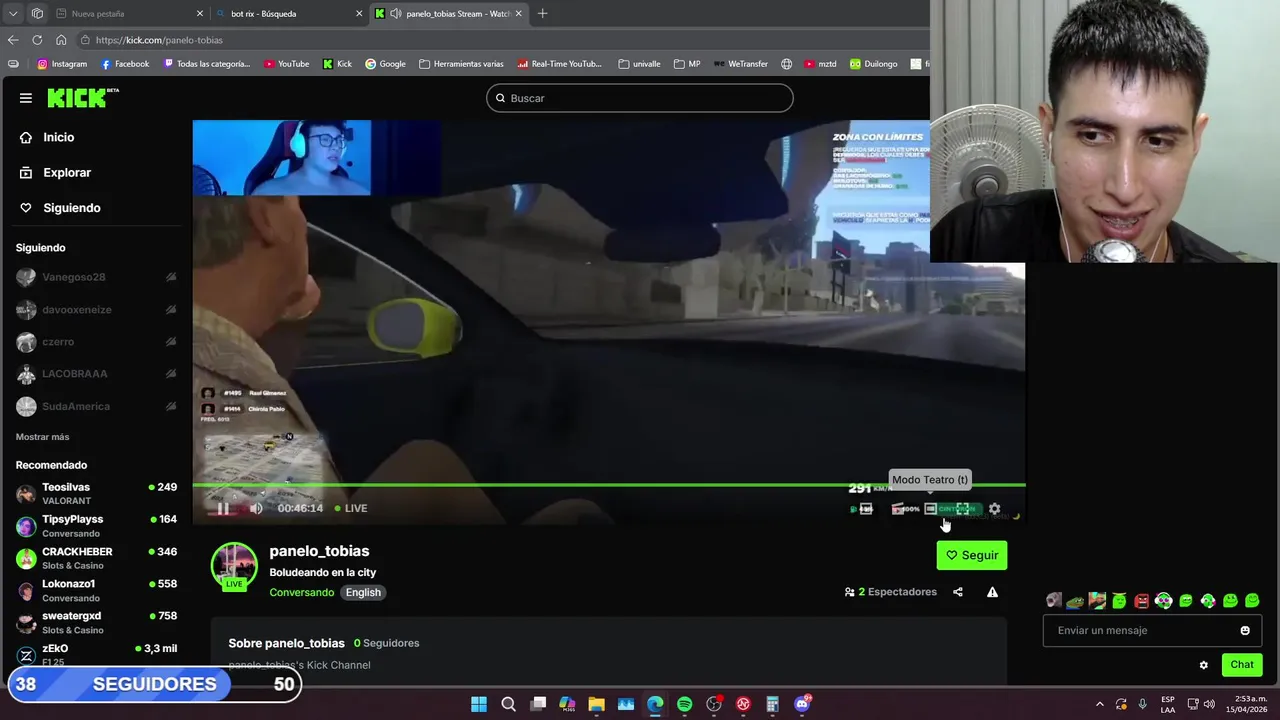Screen dimensions: 1280x720
Task: Reload the page
Action: (x=37, y=40)
